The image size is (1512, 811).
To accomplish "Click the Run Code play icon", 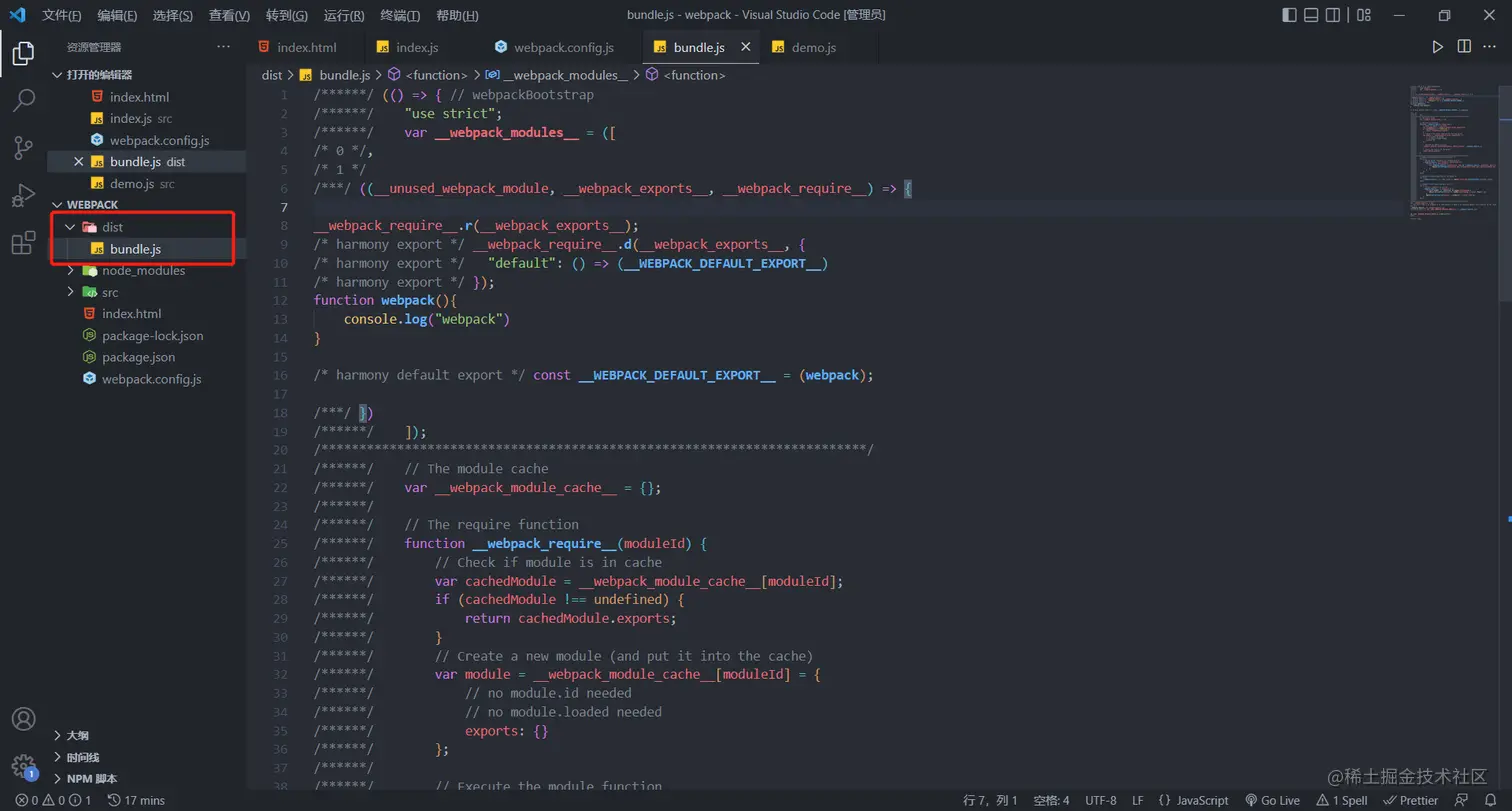I will pyautogui.click(x=1438, y=47).
